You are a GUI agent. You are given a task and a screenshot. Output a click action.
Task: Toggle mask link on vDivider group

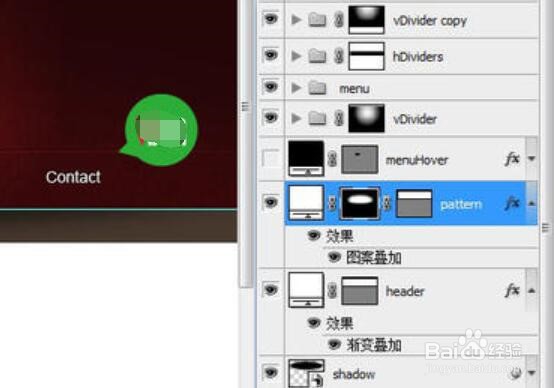click(338, 119)
